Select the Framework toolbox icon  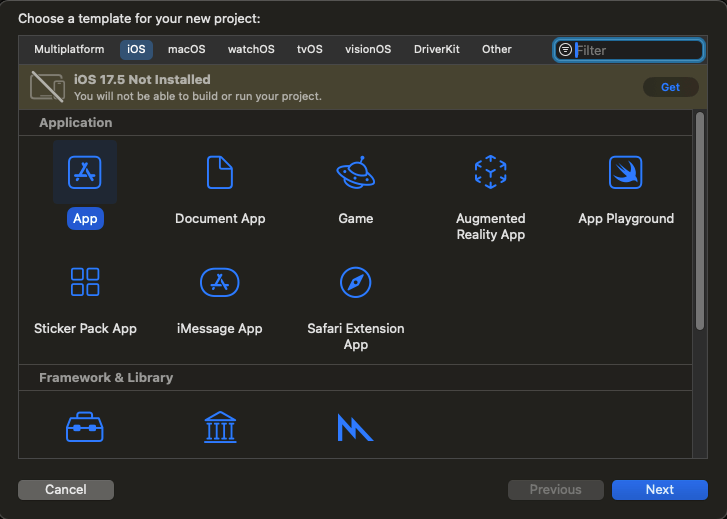[85, 427]
